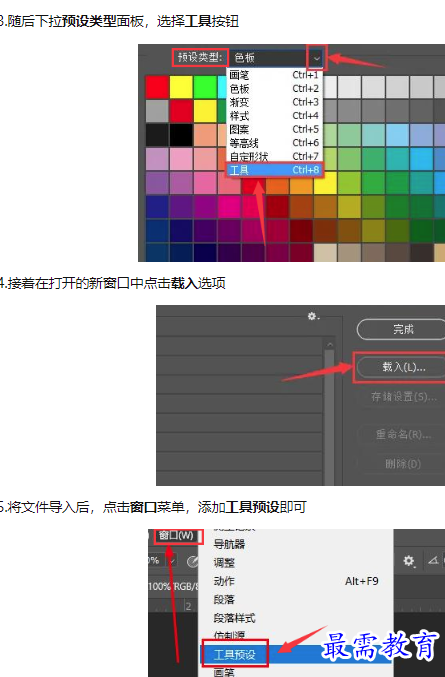Screen dimensions: 445x677
Task: Select 自定形状 in the preset type list
Action: (274, 156)
